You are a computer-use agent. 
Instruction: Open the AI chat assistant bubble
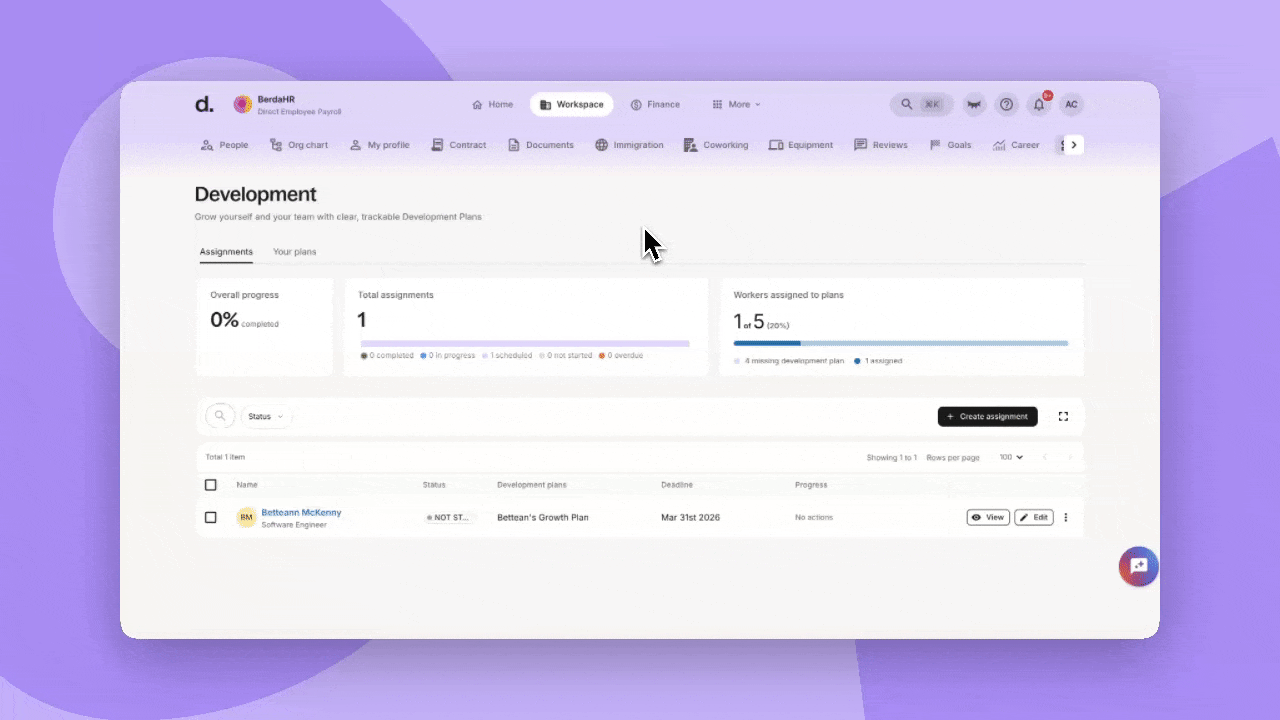point(1138,567)
